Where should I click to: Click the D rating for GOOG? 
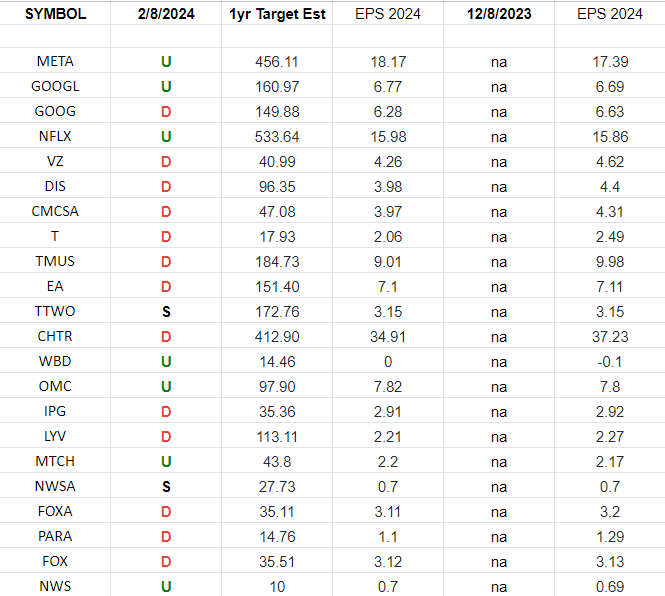pyautogui.click(x=166, y=112)
